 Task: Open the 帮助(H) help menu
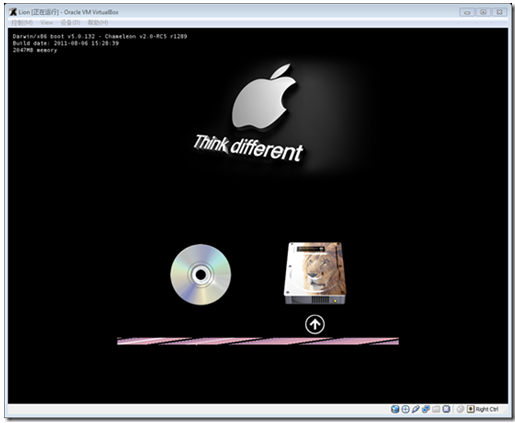[x=98, y=23]
